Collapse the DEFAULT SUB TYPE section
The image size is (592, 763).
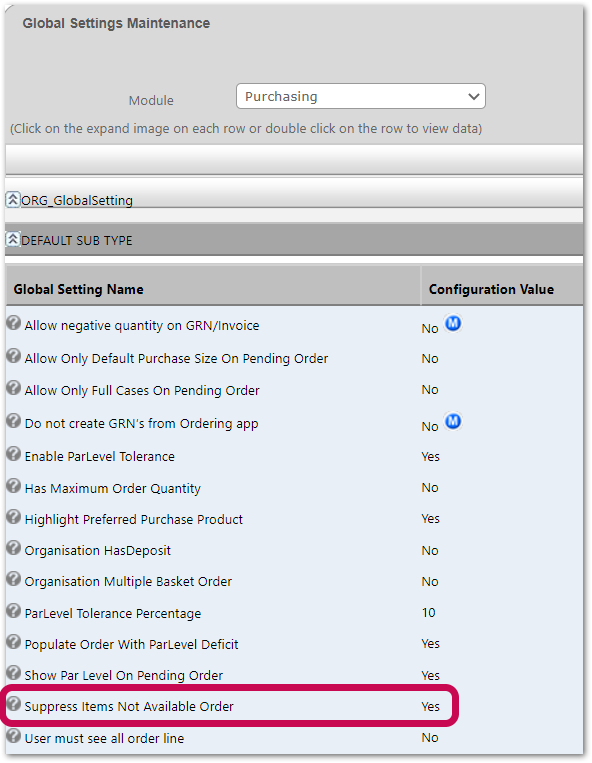point(13,239)
